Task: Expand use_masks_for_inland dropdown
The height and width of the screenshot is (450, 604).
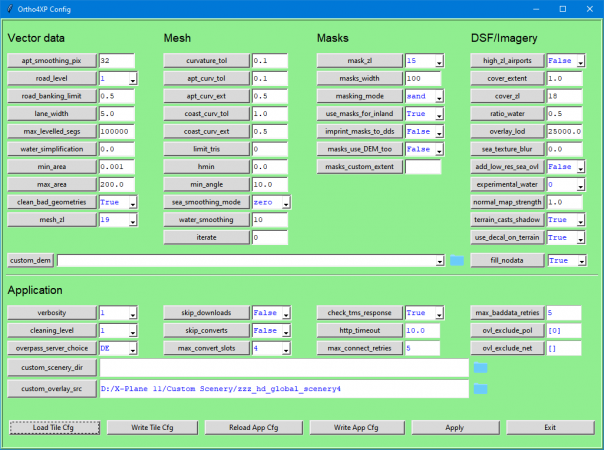Action: pyautogui.click(x=439, y=114)
